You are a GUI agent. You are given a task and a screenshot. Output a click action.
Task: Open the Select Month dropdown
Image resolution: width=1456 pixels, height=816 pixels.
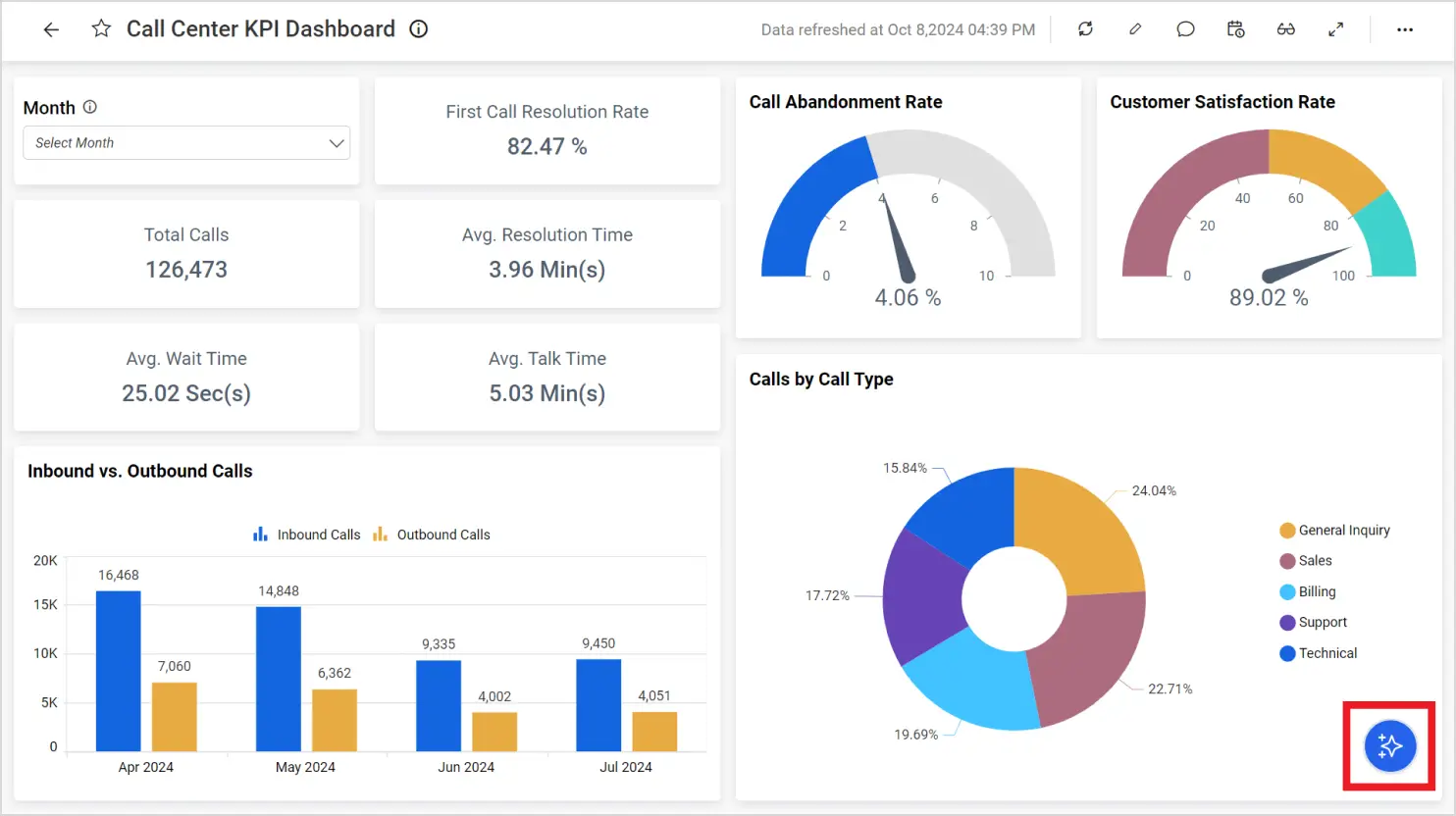coord(177,143)
